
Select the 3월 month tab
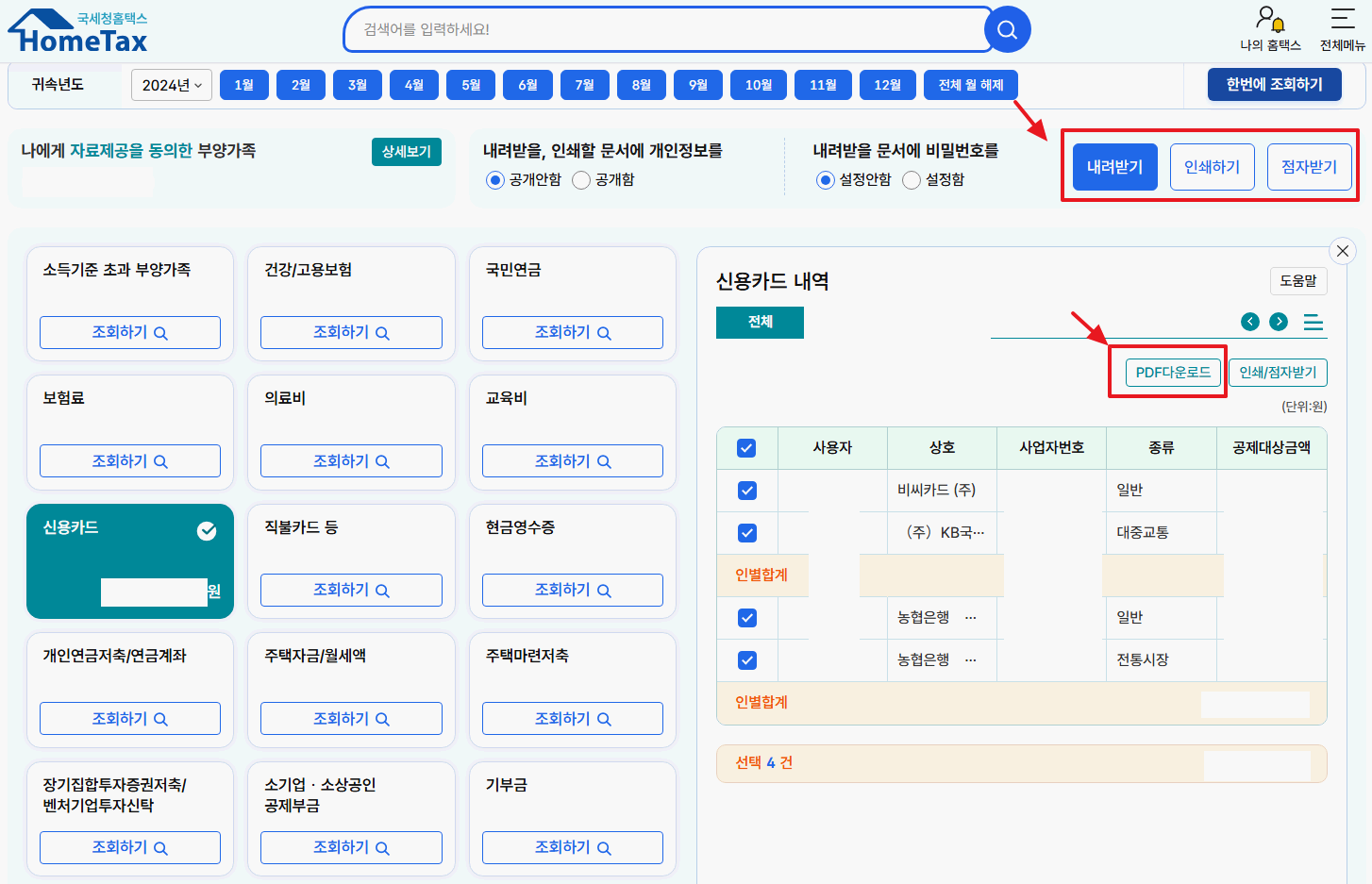pyautogui.click(x=357, y=84)
